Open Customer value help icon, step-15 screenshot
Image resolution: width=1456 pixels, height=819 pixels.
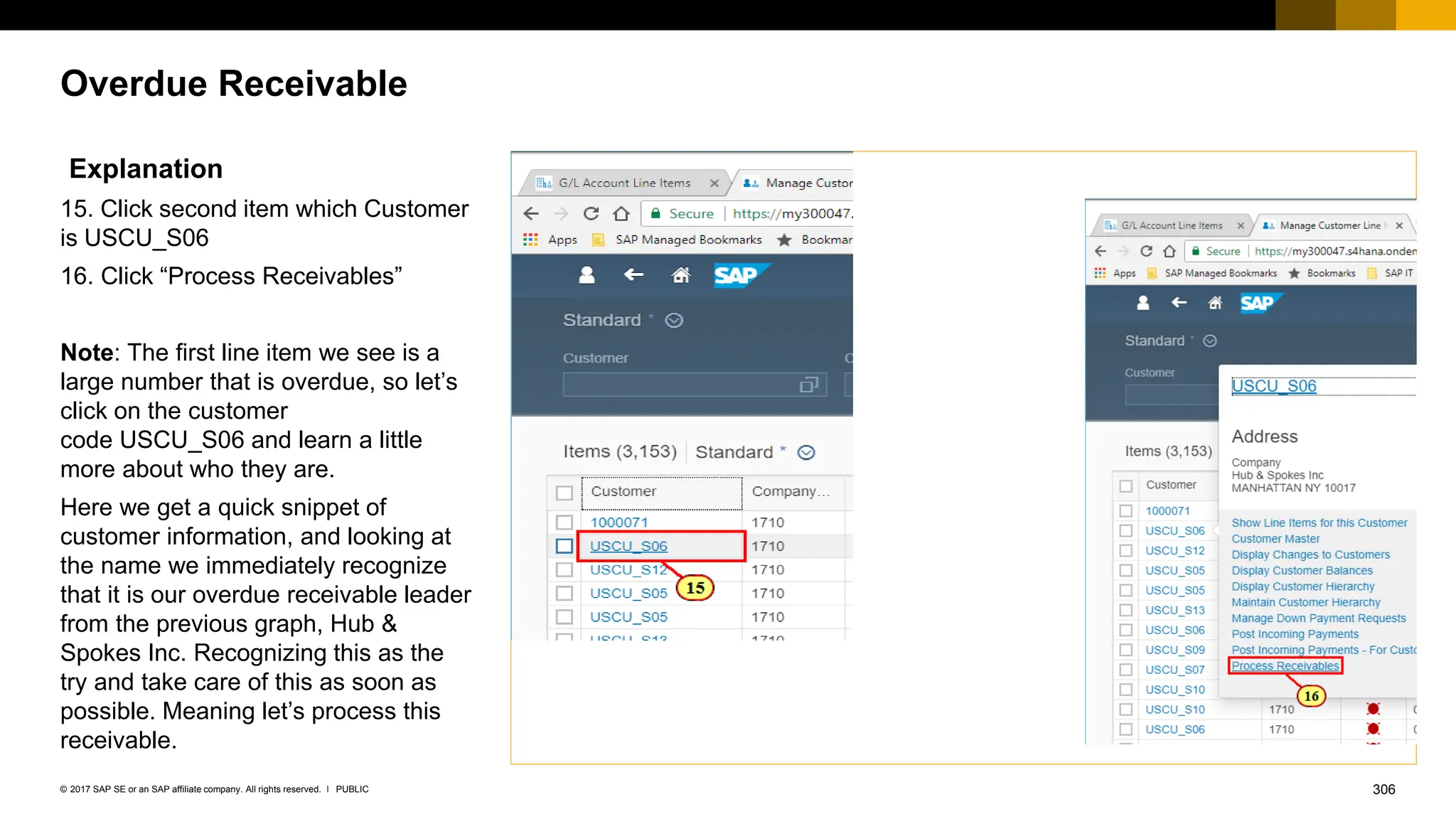pyautogui.click(x=808, y=385)
